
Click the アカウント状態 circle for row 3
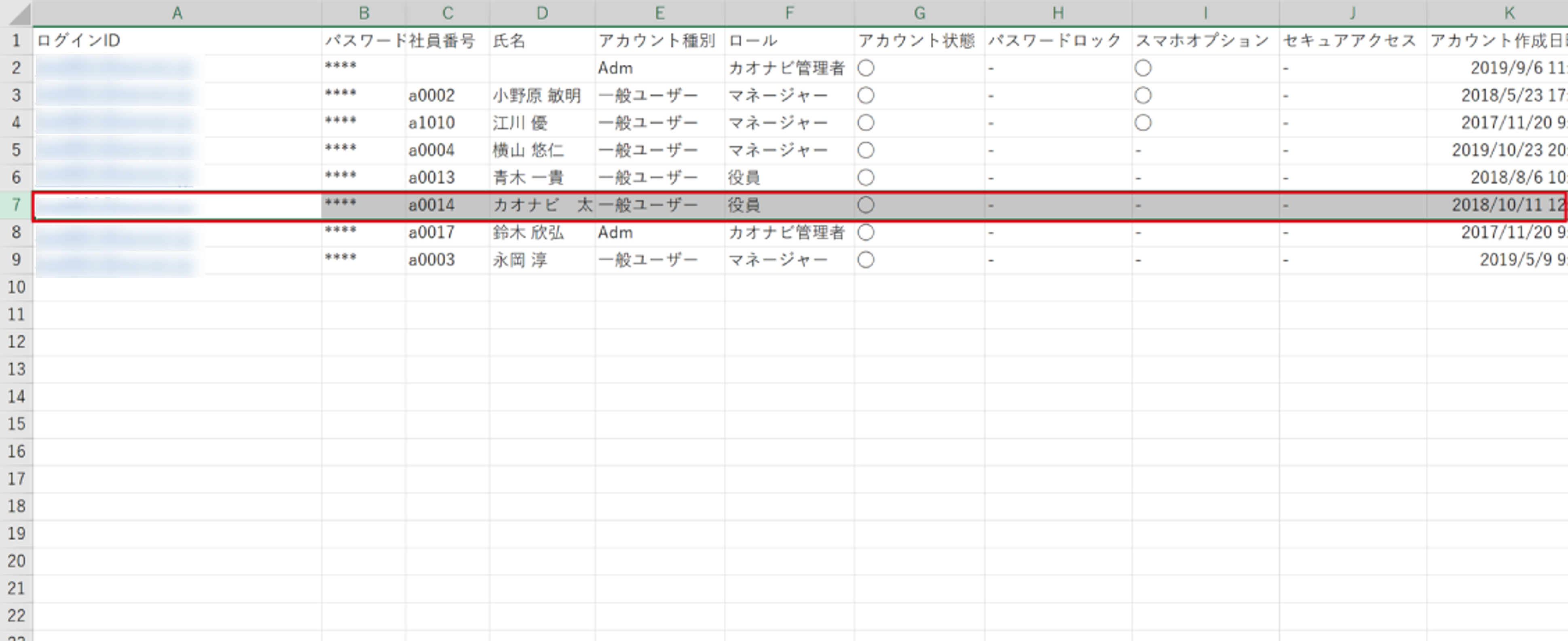pos(867,95)
